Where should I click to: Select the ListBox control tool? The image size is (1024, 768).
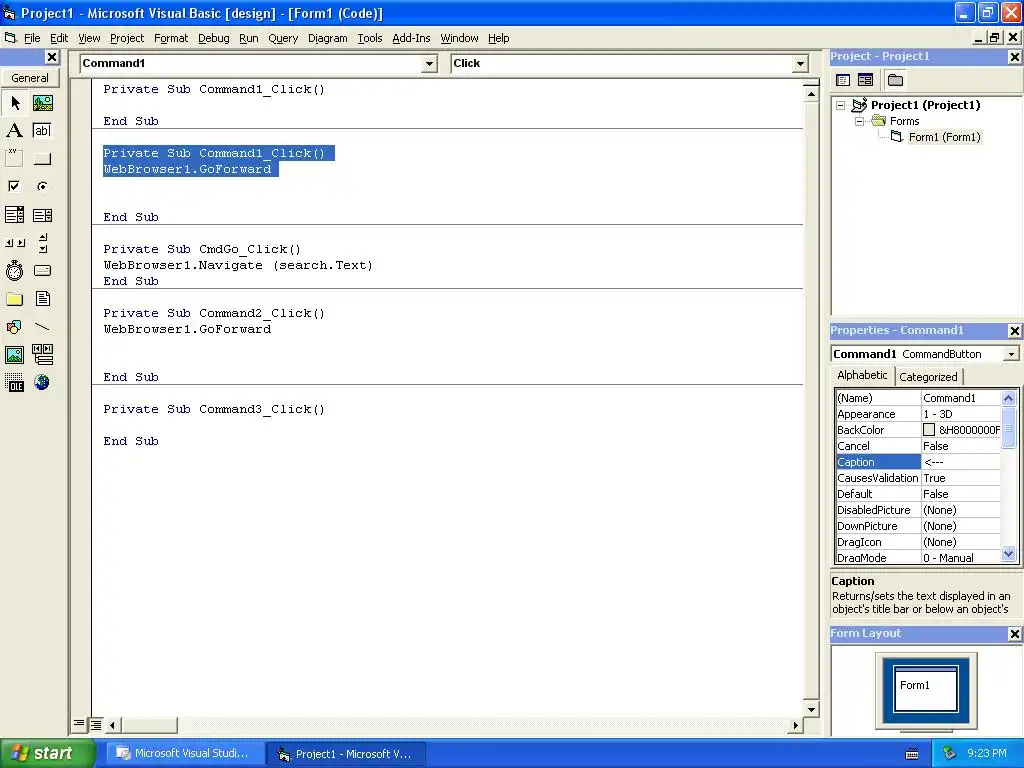click(42, 215)
